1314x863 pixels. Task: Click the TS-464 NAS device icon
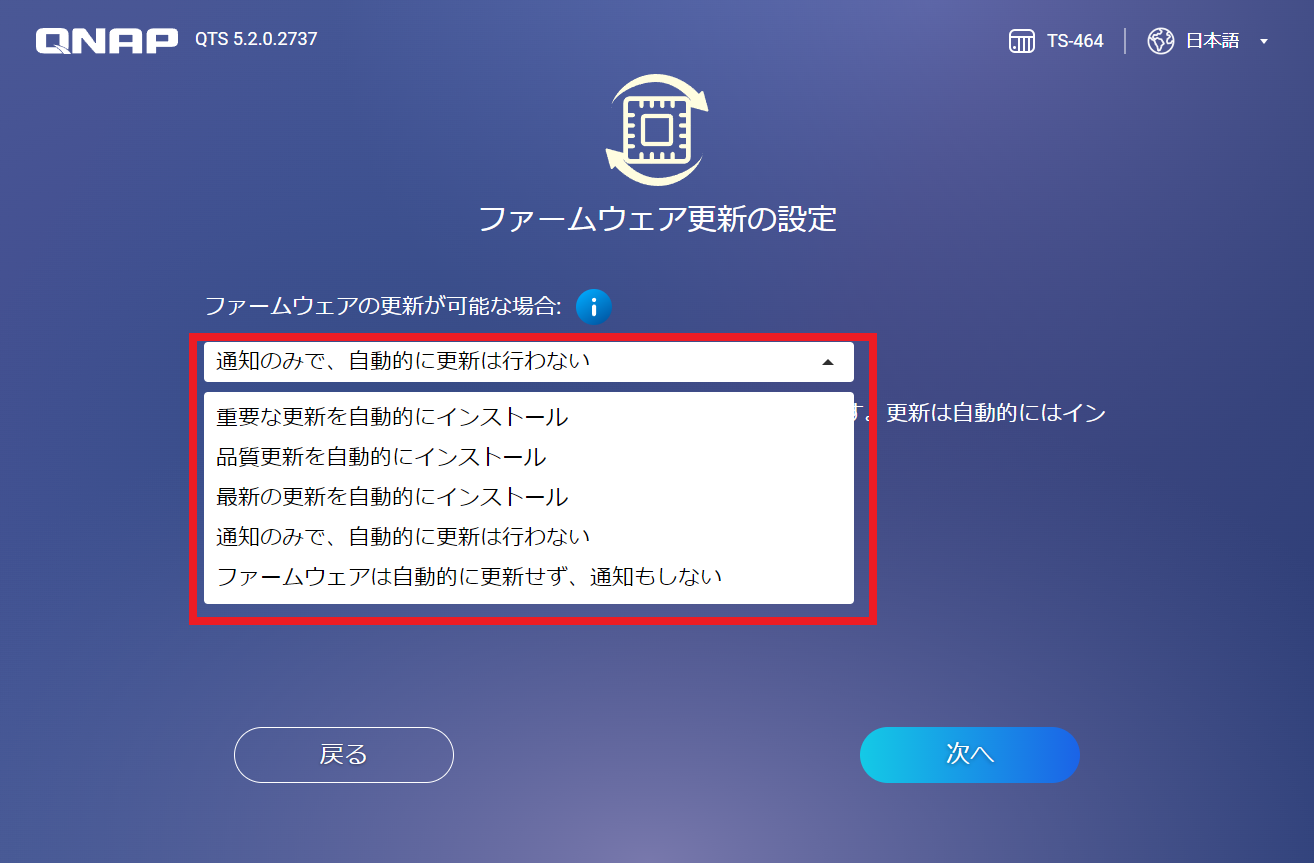point(1021,41)
